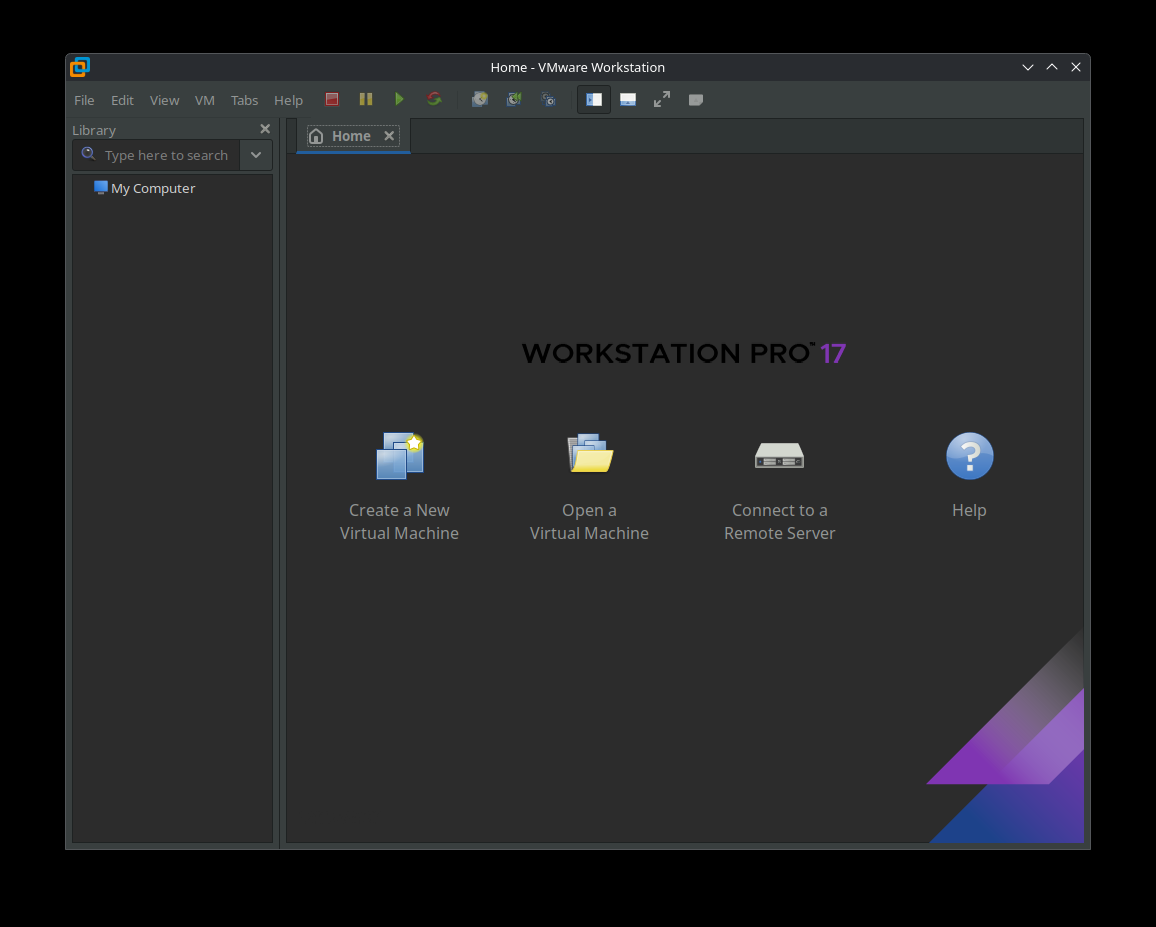The image size is (1156, 927).
Task: Expand the library search dropdown arrow
Action: (x=256, y=156)
